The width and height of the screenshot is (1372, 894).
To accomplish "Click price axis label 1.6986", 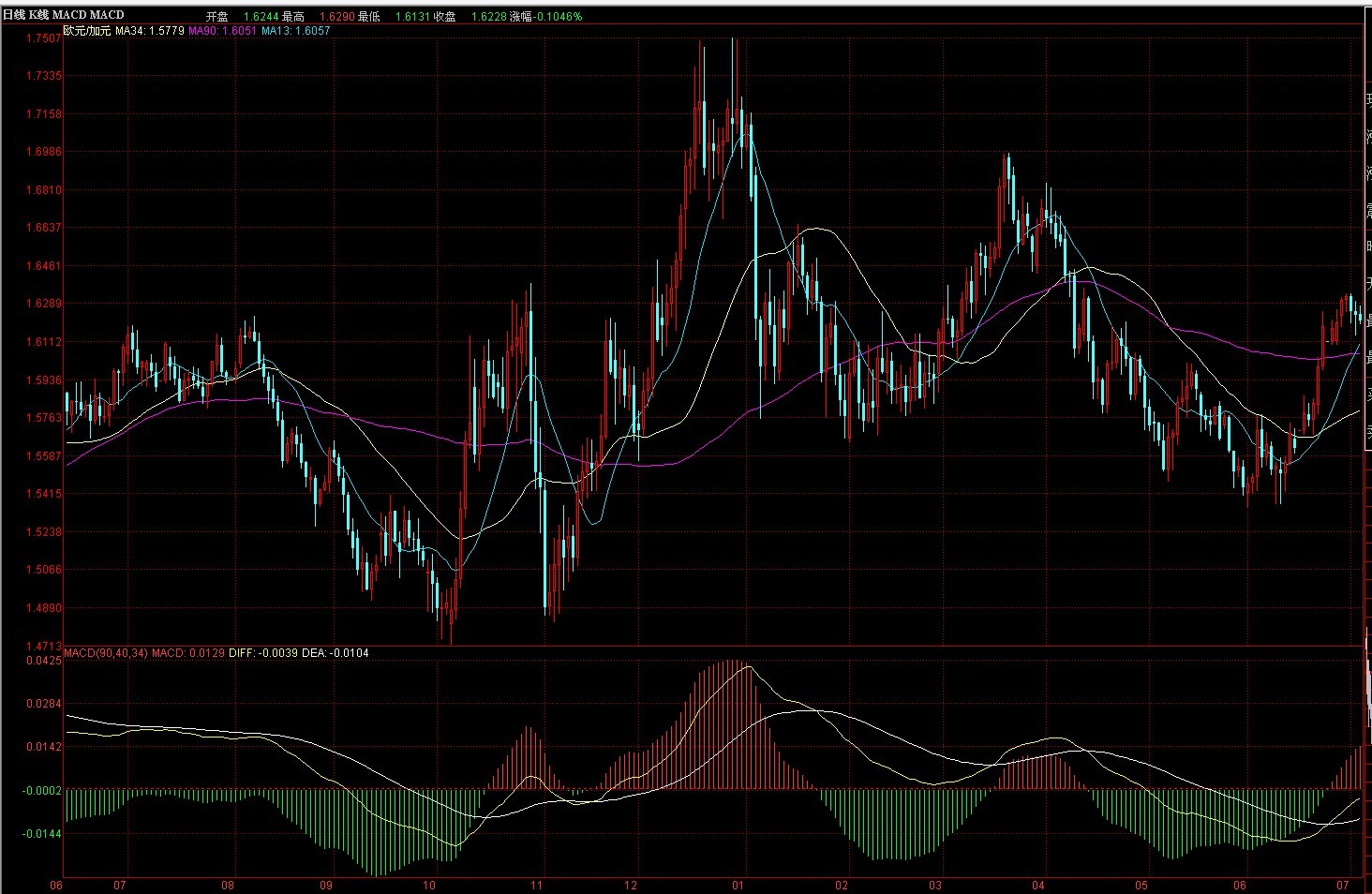I will (x=44, y=152).
